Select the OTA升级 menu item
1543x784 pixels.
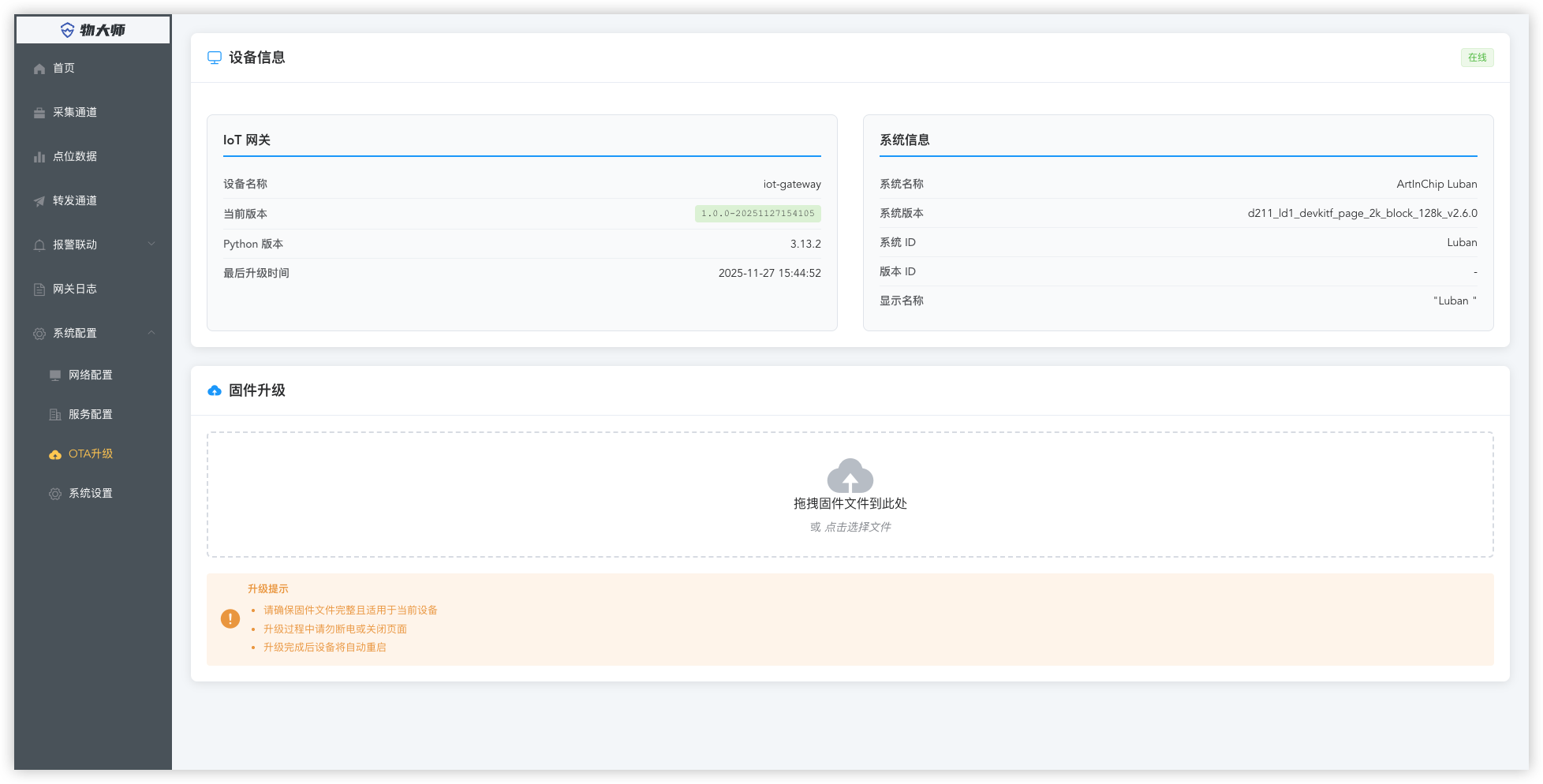click(x=91, y=454)
